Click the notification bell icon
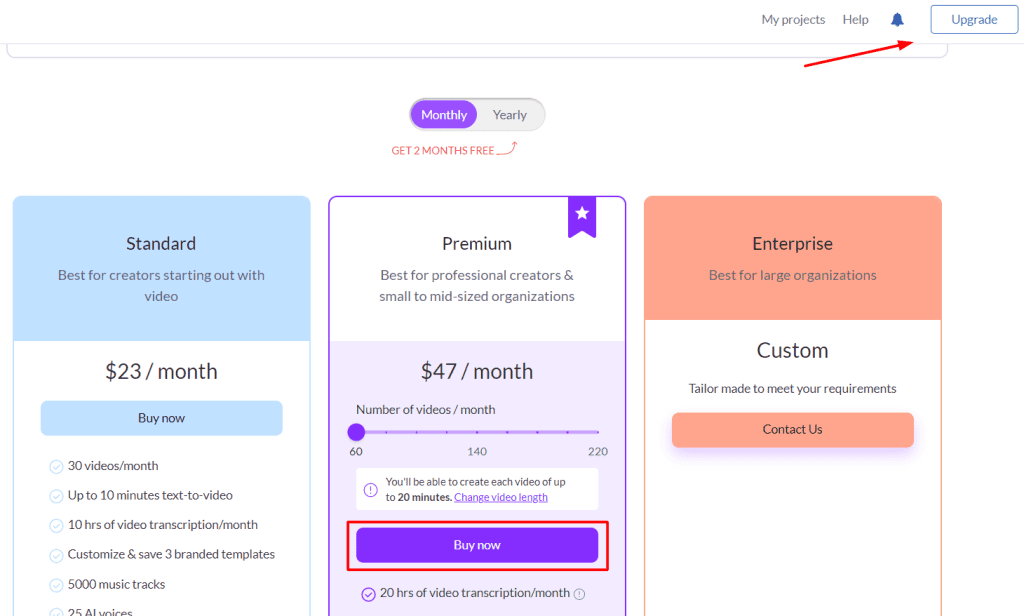 897,20
